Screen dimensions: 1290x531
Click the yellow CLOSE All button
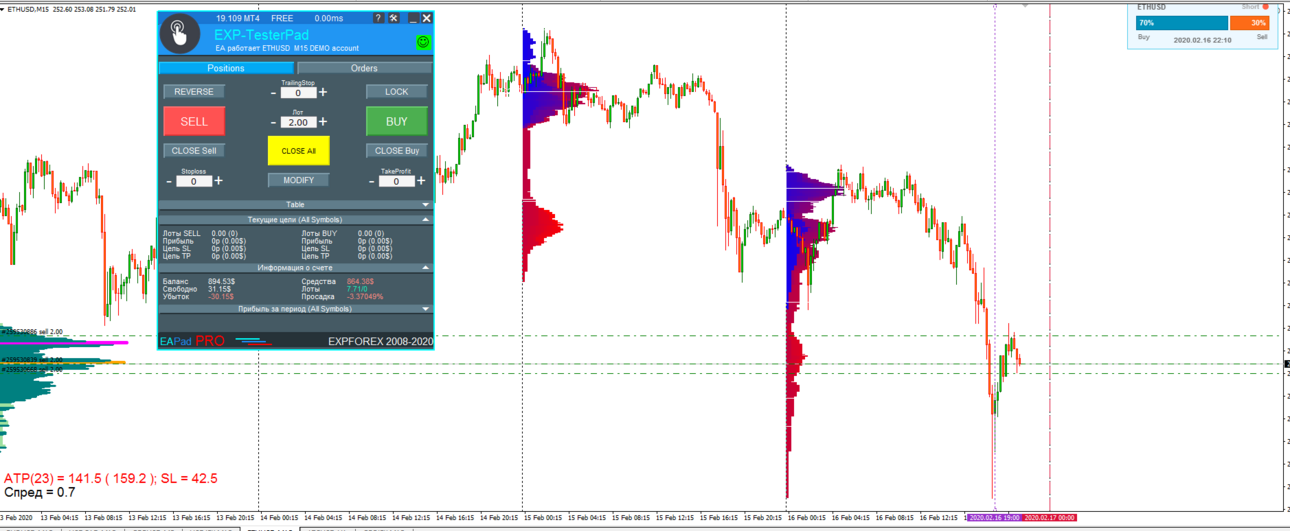tap(298, 151)
